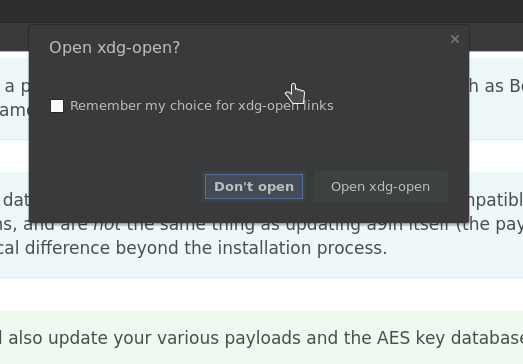Enable the Remember my choice checkbox
This screenshot has width=523, height=364.
tap(57, 106)
